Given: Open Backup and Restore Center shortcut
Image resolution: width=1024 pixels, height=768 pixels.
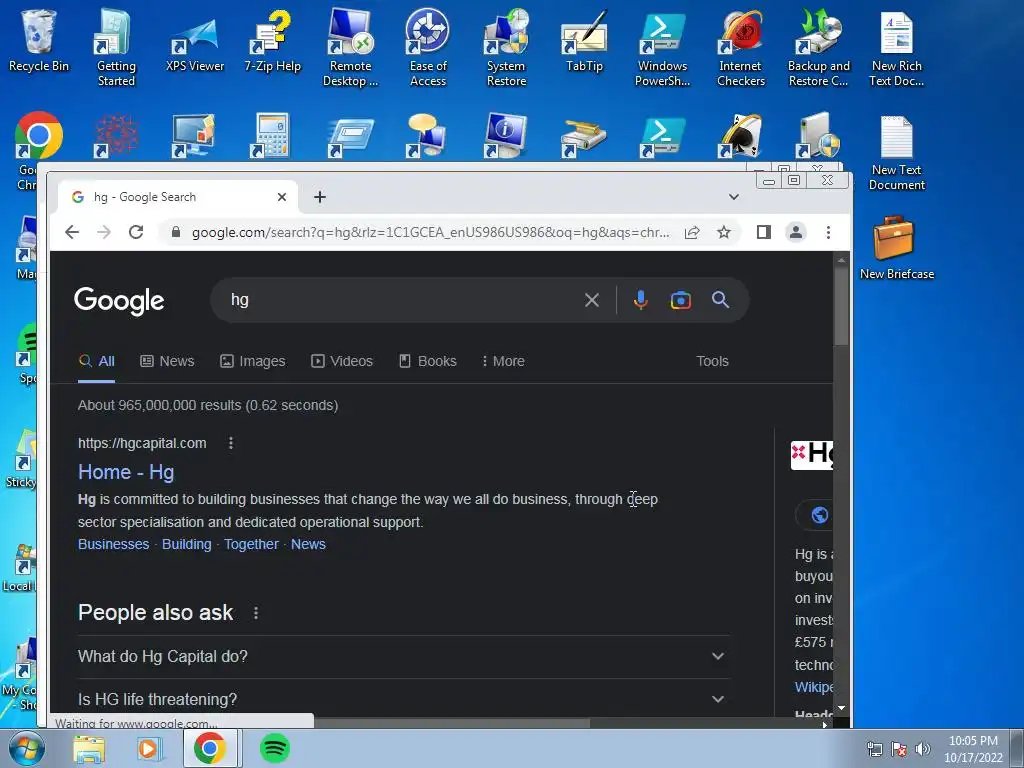Looking at the screenshot, I should pyautogui.click(x=818, y=47).
